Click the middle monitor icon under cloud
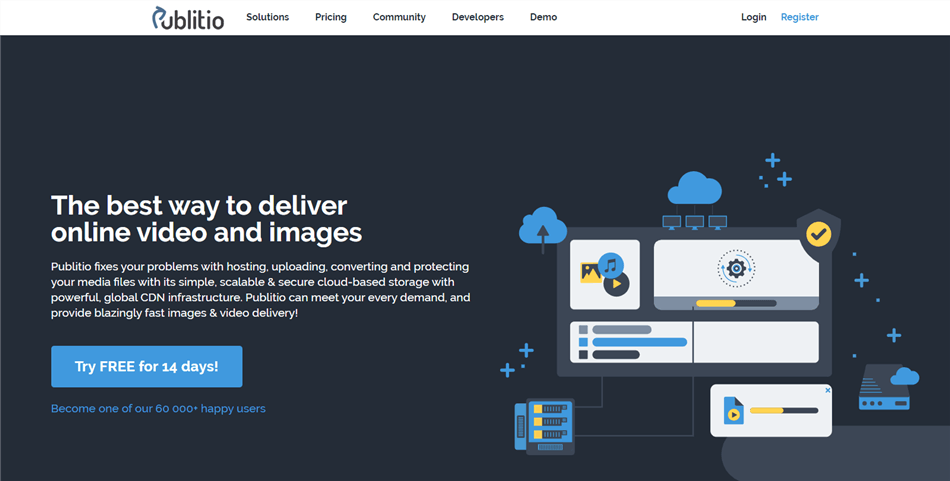This screenshot has height=481, width=950. coord(694,222)
